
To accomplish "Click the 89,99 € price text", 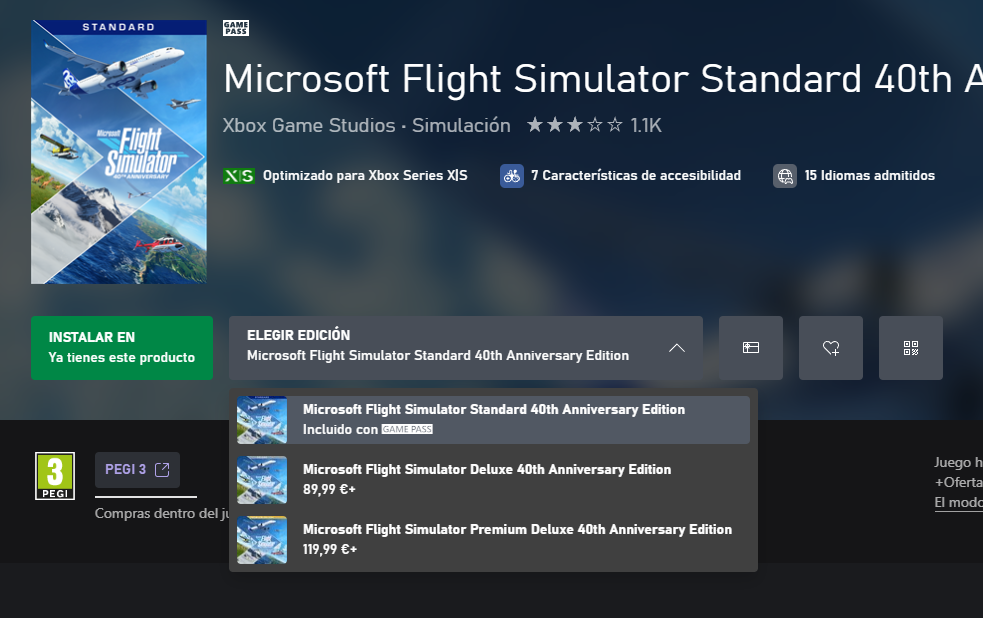I will (x=329, y=489).
